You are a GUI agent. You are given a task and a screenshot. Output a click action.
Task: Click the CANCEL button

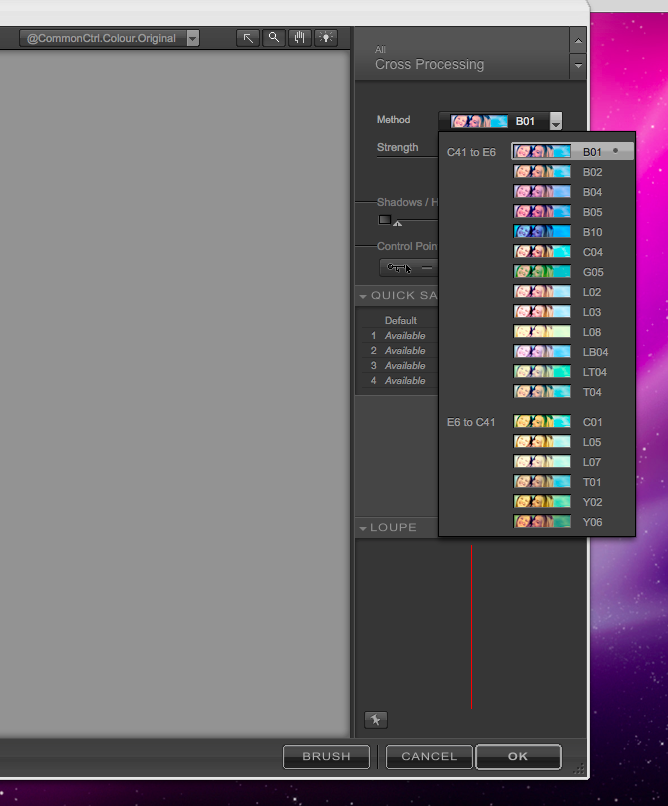pyautogui.click(x=429, y=757)
